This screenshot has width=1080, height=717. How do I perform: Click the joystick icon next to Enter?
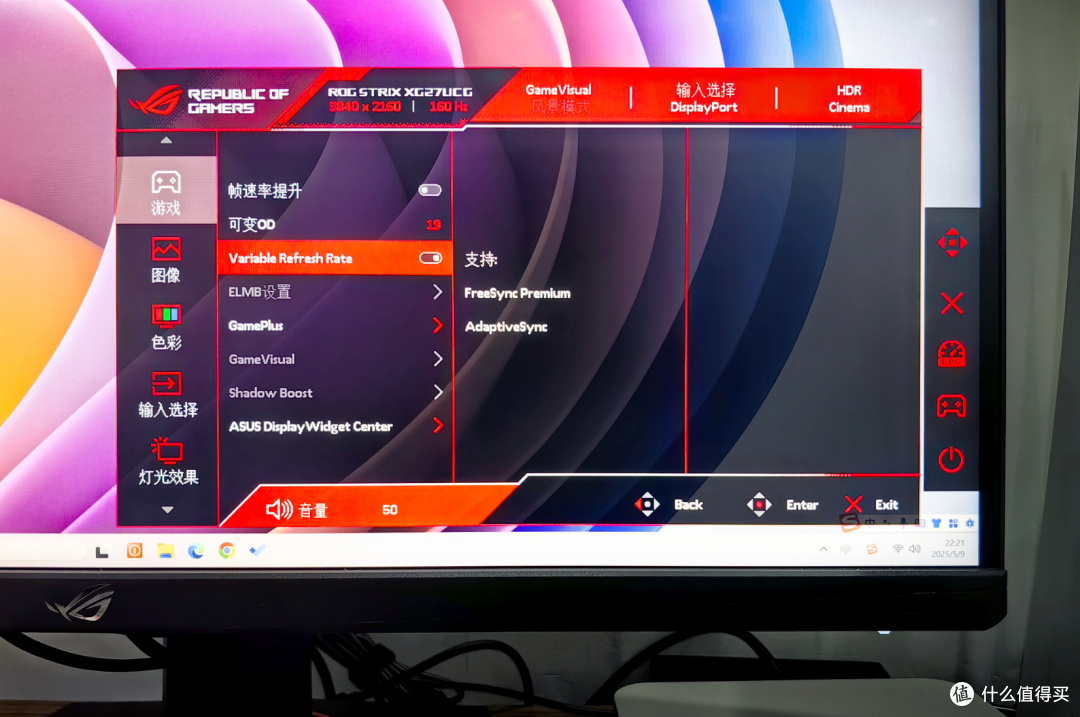point(759,505)
